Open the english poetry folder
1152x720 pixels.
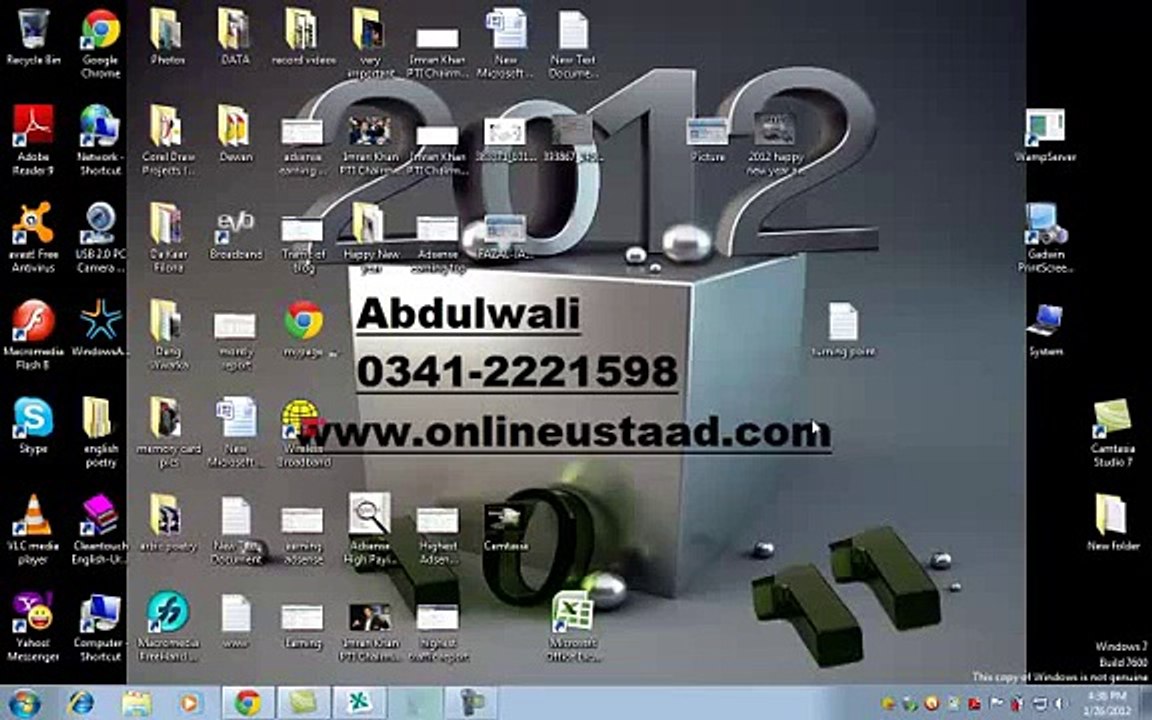pyautogui.click(x=101, y=431)
